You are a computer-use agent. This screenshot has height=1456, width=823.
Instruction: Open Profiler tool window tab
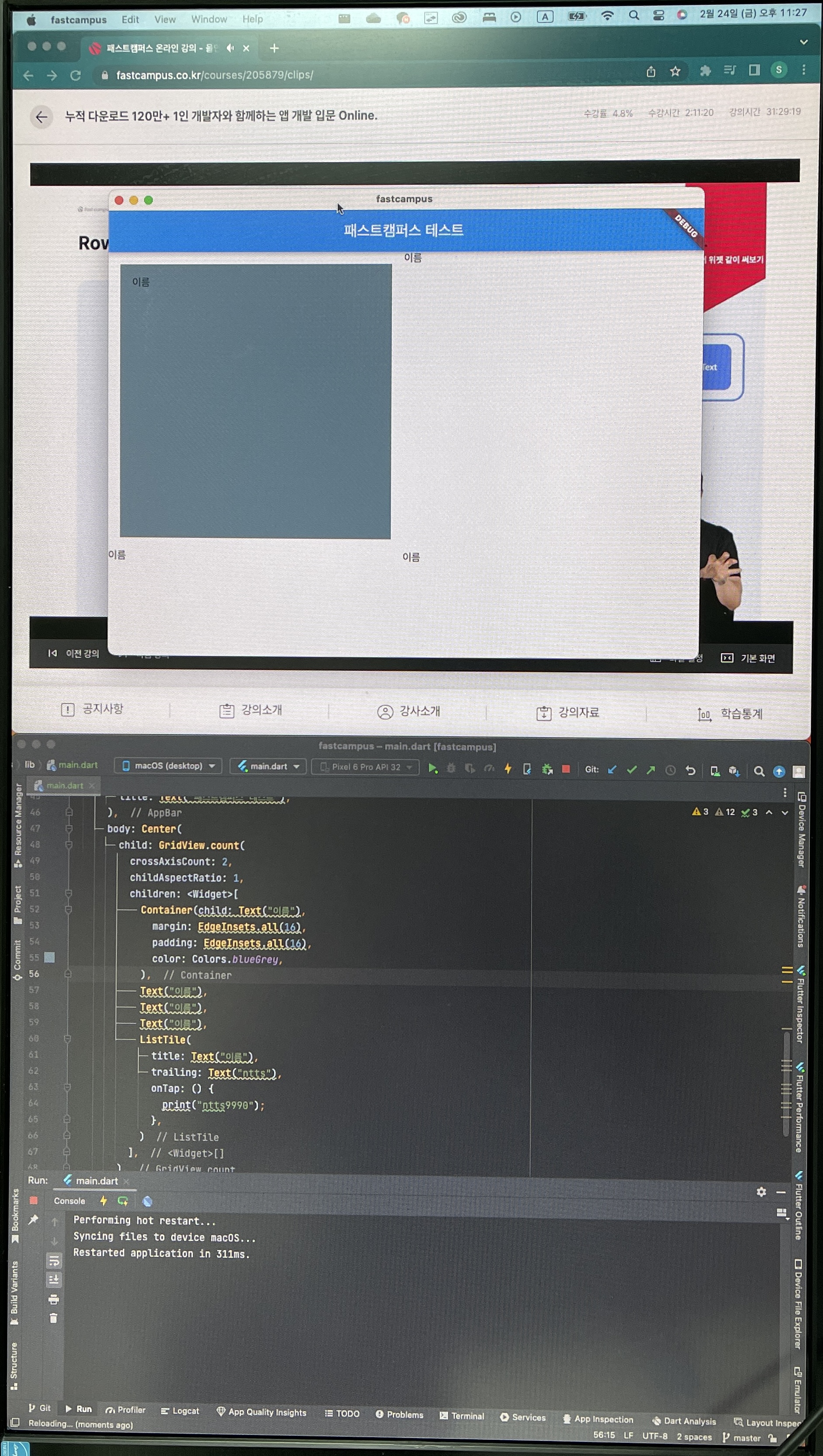pos(125,1410)
